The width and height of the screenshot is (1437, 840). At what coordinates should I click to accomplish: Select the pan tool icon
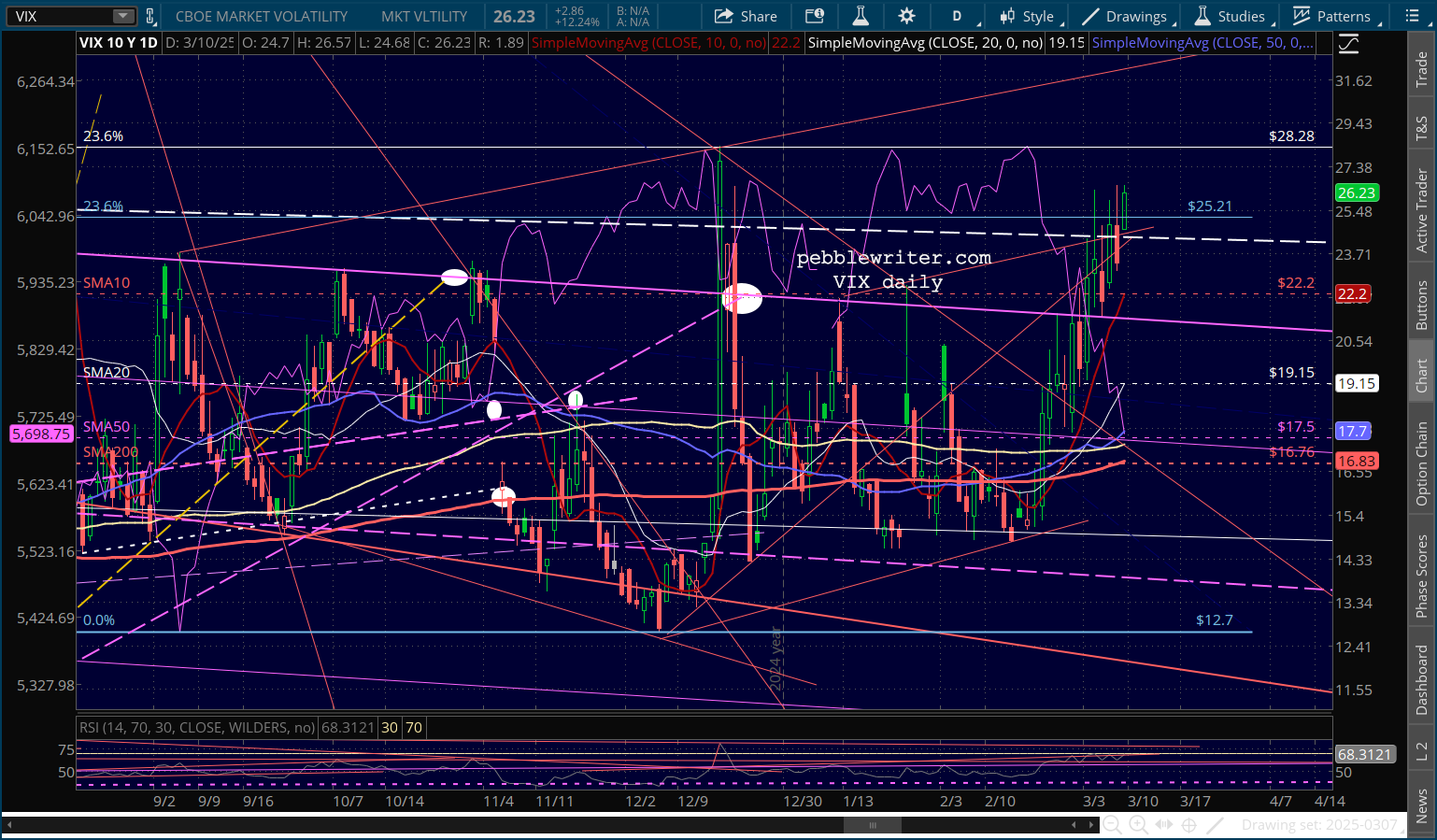click(1164, 825)
